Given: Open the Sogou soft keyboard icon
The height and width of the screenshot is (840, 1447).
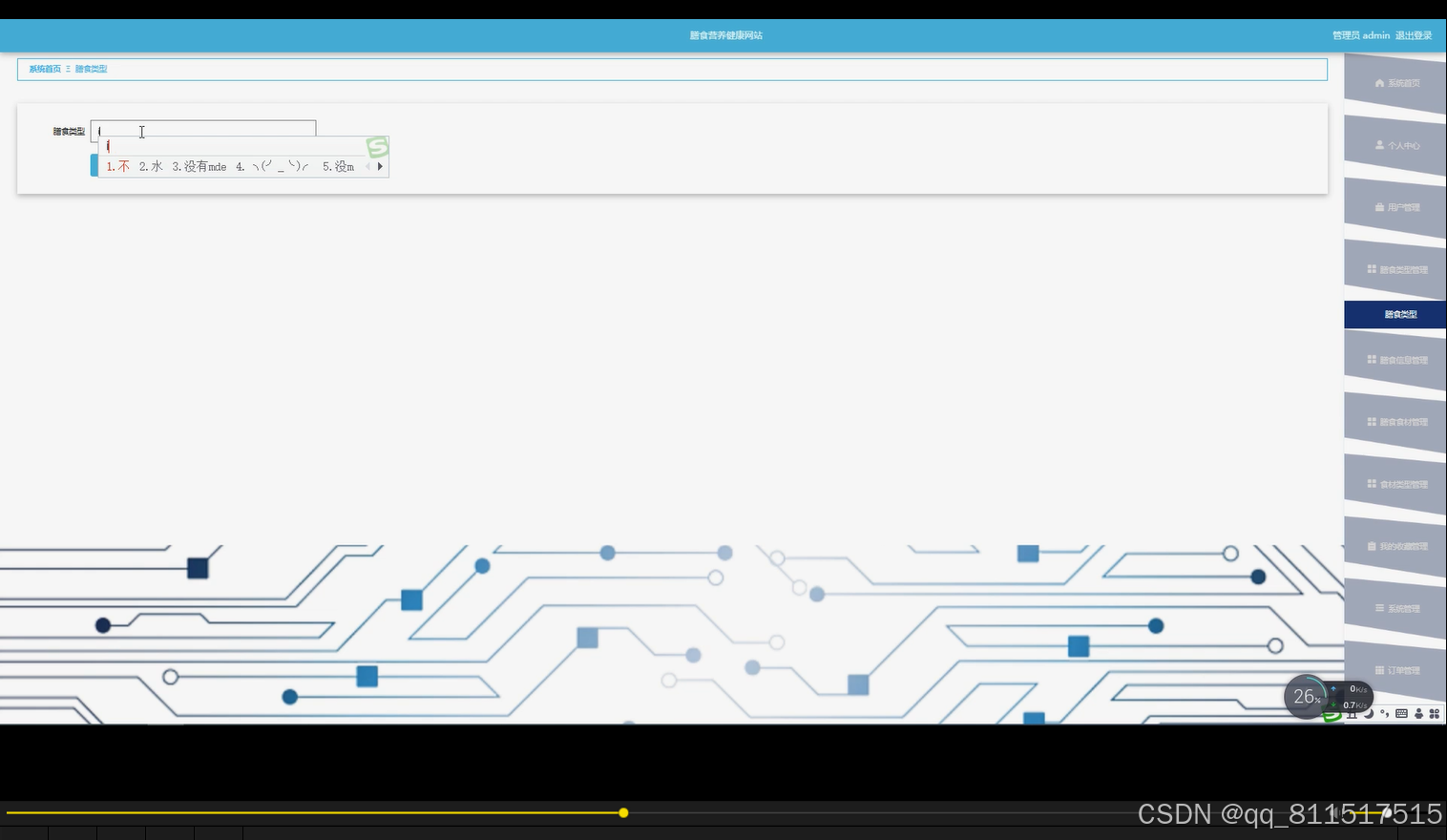Looking at the screenshot, I should (x=1401, y=713).
